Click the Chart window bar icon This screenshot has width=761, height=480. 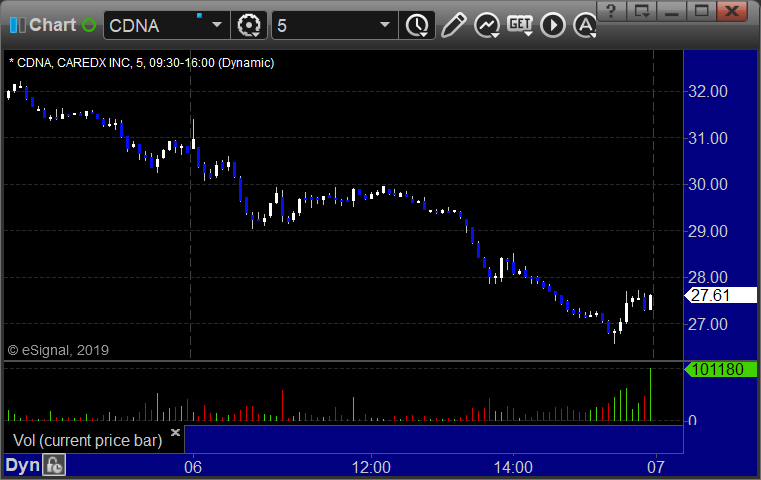(17, 25)
